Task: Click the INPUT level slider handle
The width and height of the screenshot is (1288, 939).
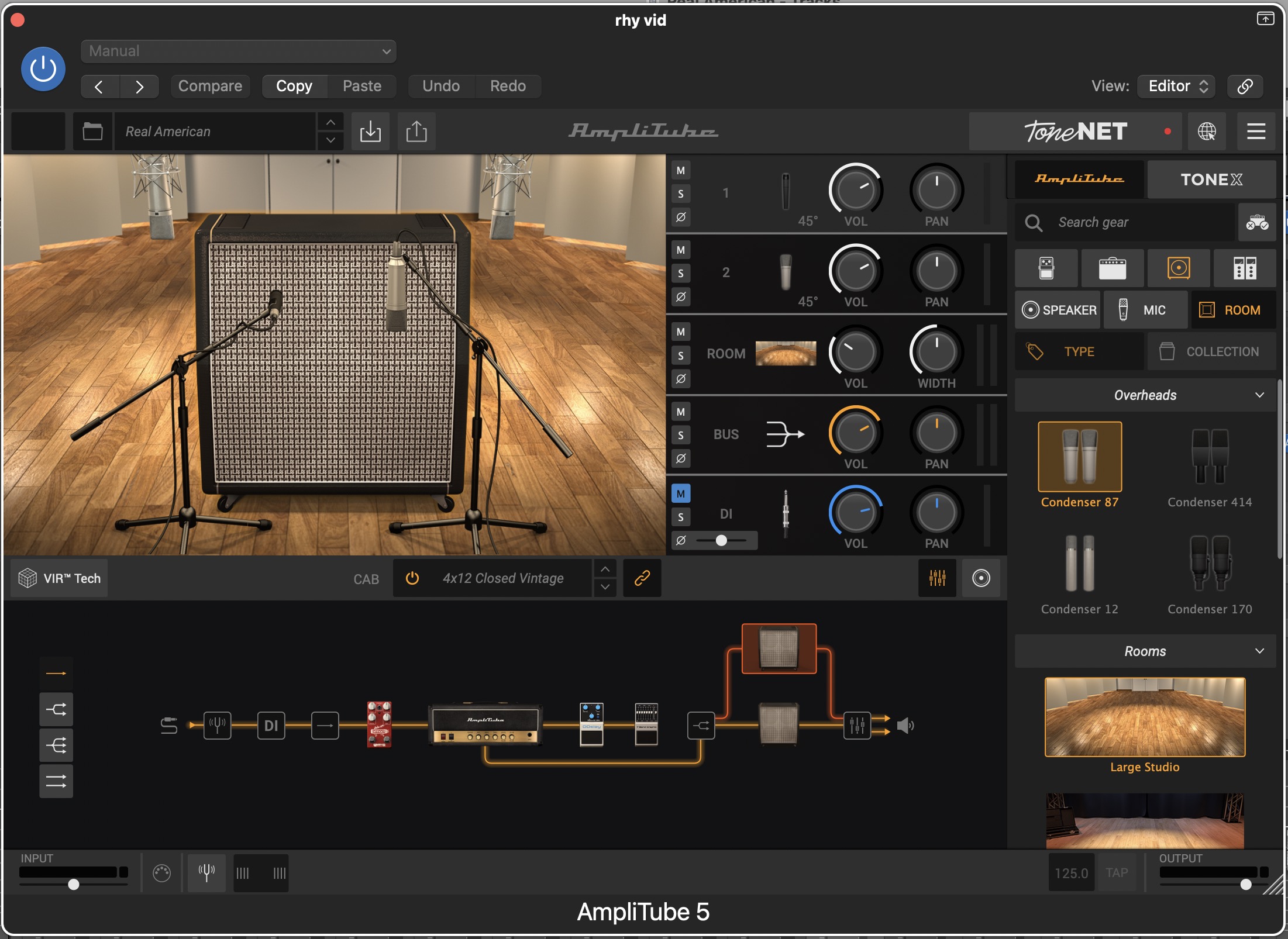Action: coord(74,885)
